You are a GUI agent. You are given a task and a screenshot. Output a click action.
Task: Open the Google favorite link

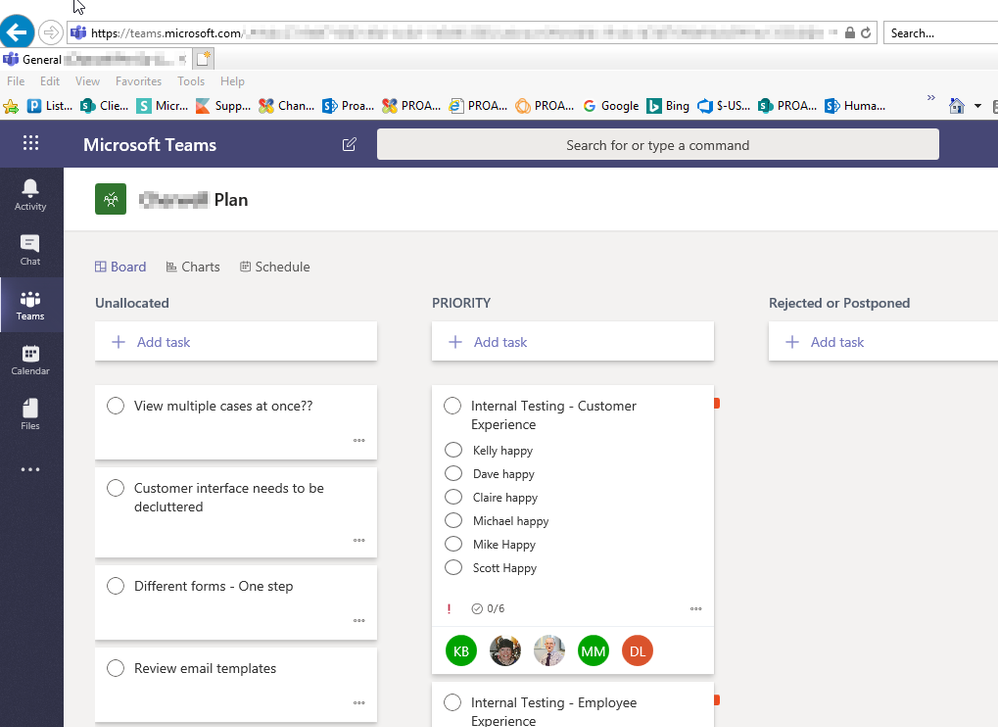click(x=611, y=106)
